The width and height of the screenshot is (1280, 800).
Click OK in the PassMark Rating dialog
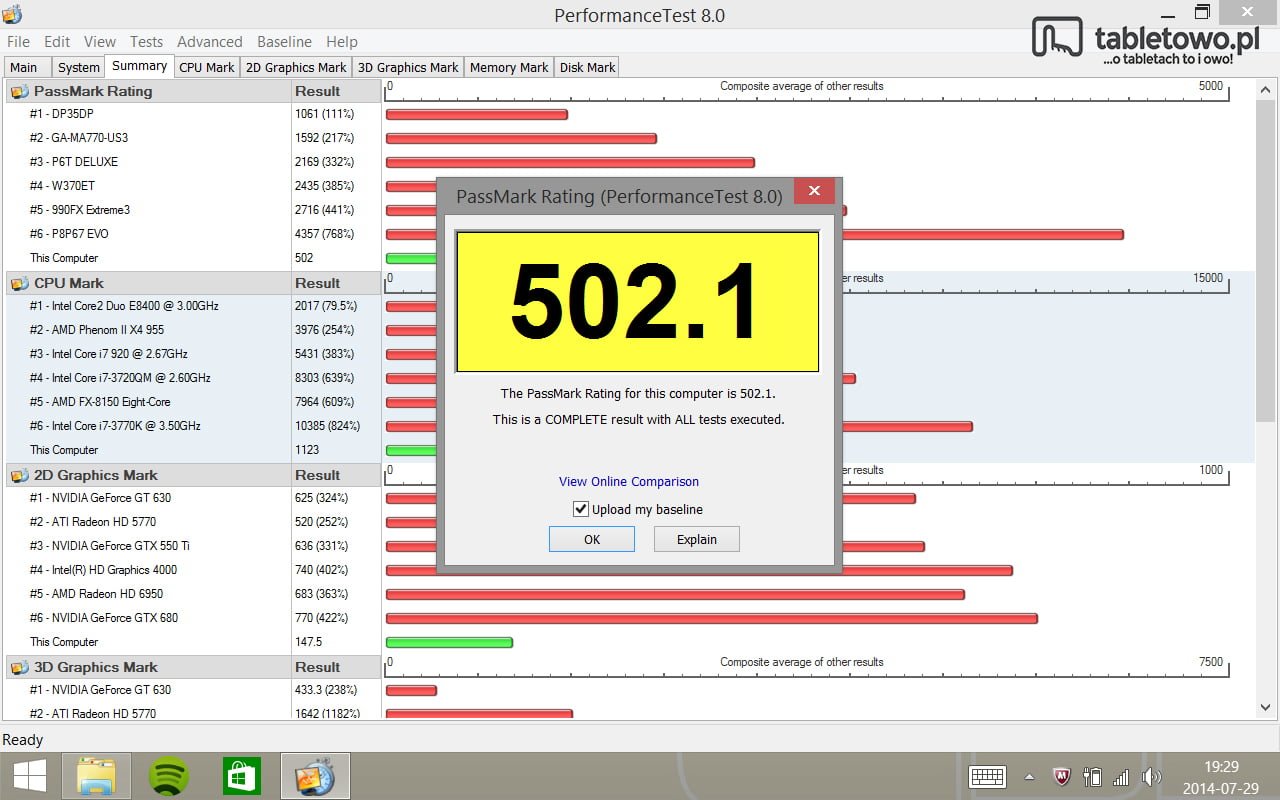click(592, 539)
